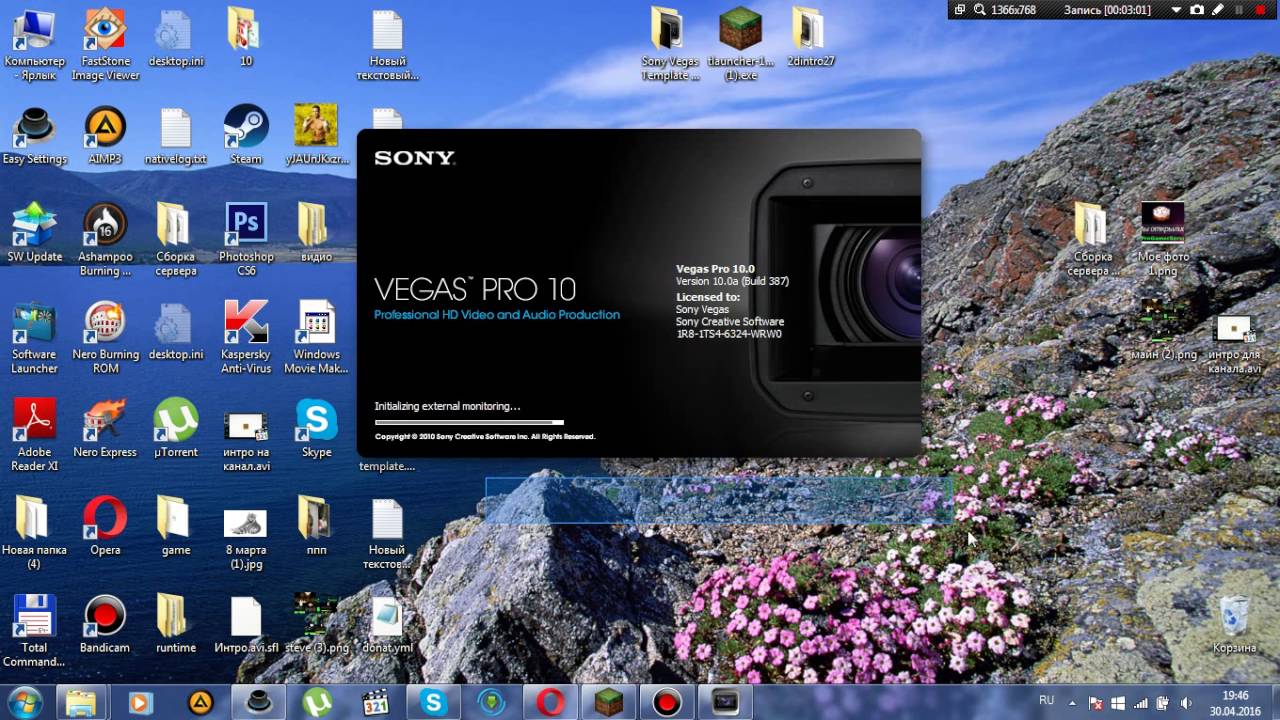
Task: Select the Nero Burning ROM shortcut
Action: [105, 338]
